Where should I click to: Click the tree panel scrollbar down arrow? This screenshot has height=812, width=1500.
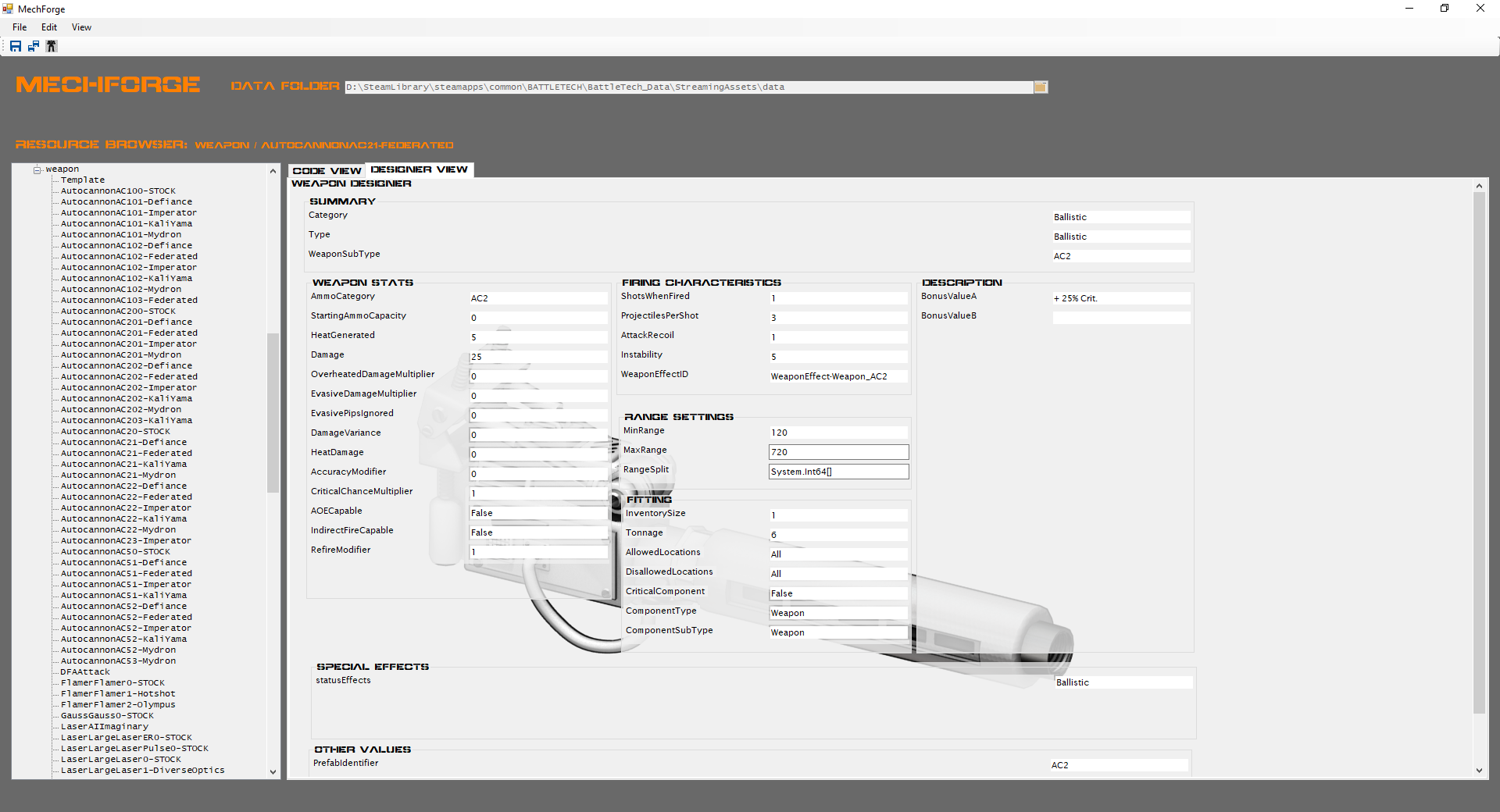click(x=273, y=772)
